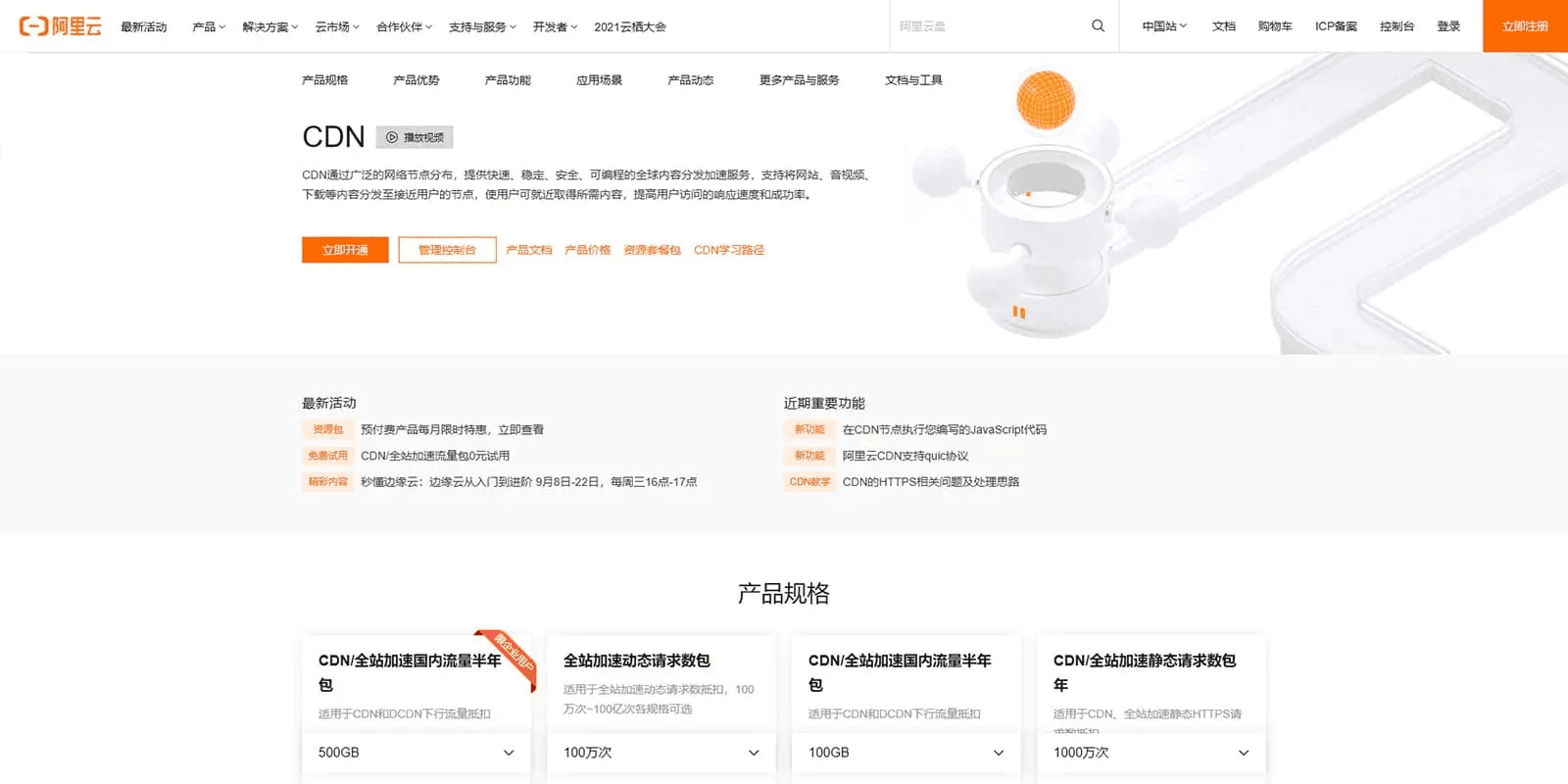Open 阿里云CDN支持quic协议 link

[906, 456]
